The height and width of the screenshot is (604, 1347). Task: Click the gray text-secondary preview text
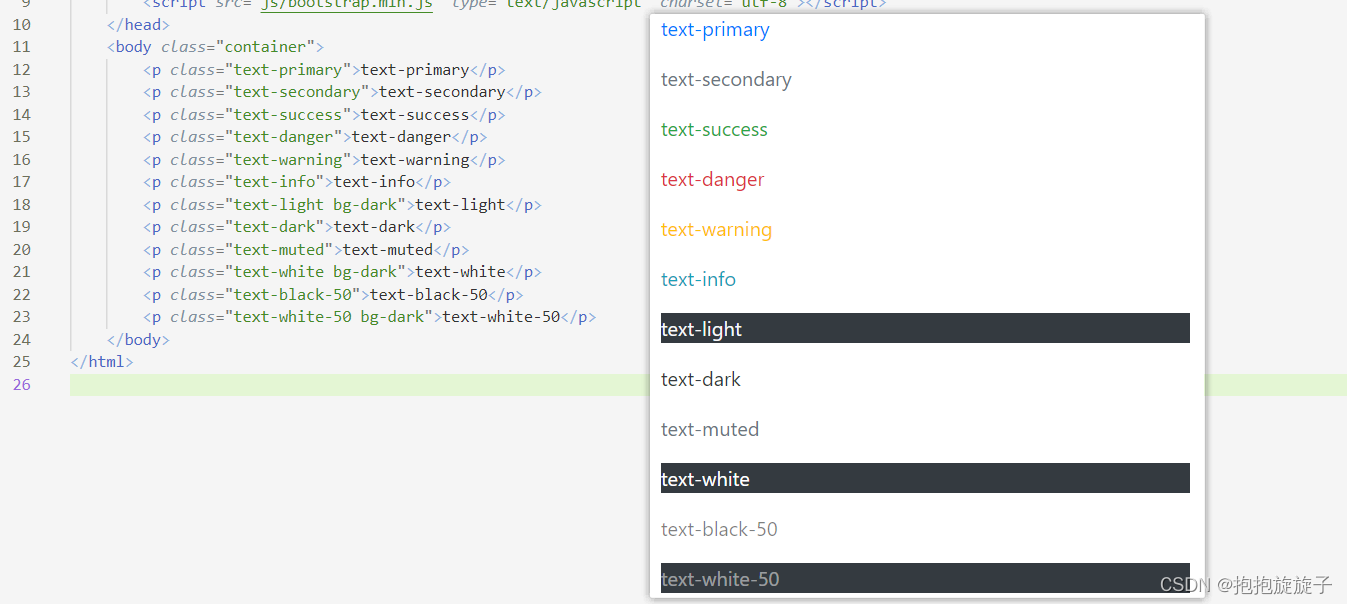coord(726,80)
